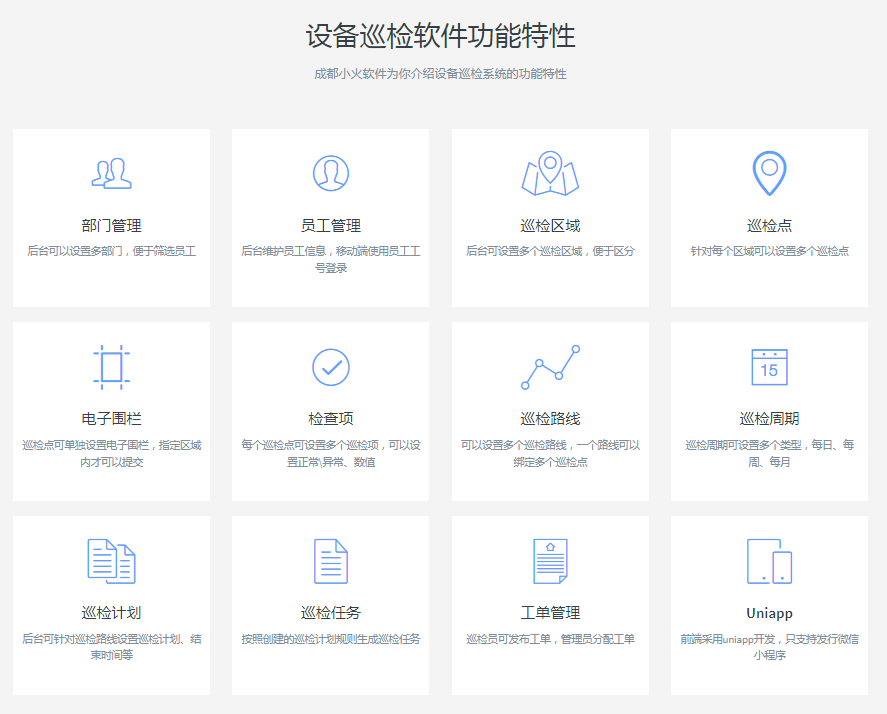Click the 巡检计划 double document icon
This screenshot has width=887, height=714.
point(111,561)
